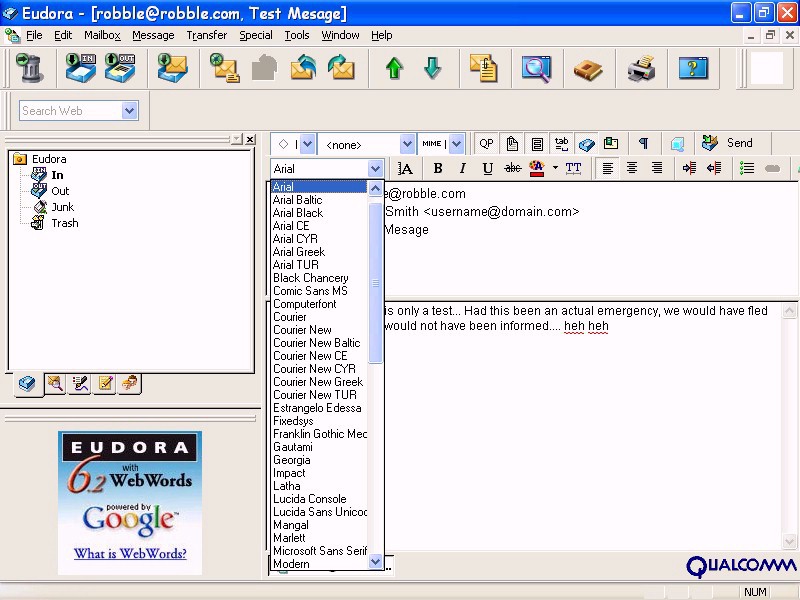Screen dimensions: 800x600
Task: Click the font size icon
Action: 405,168
